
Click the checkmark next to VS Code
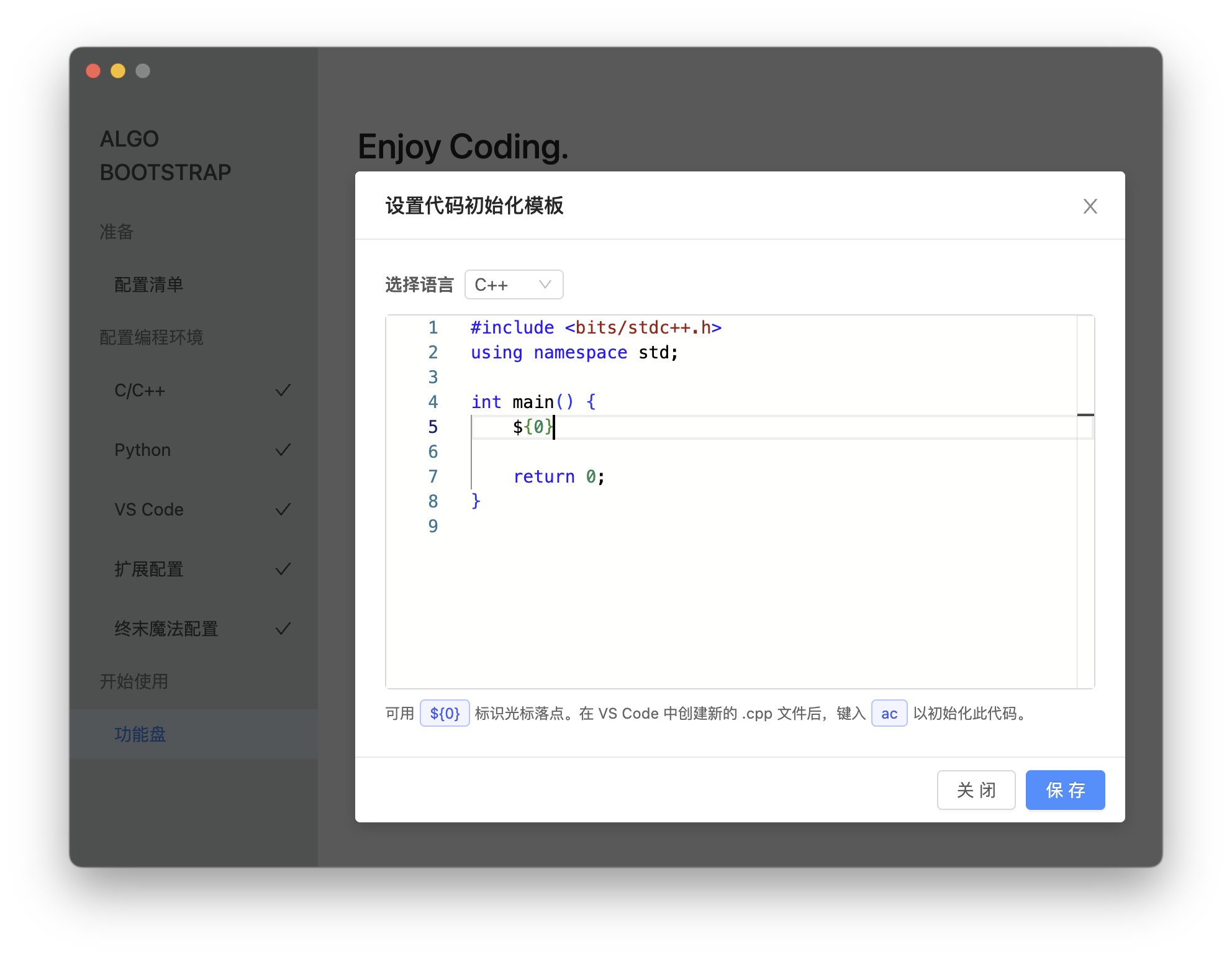pos(283,509)
